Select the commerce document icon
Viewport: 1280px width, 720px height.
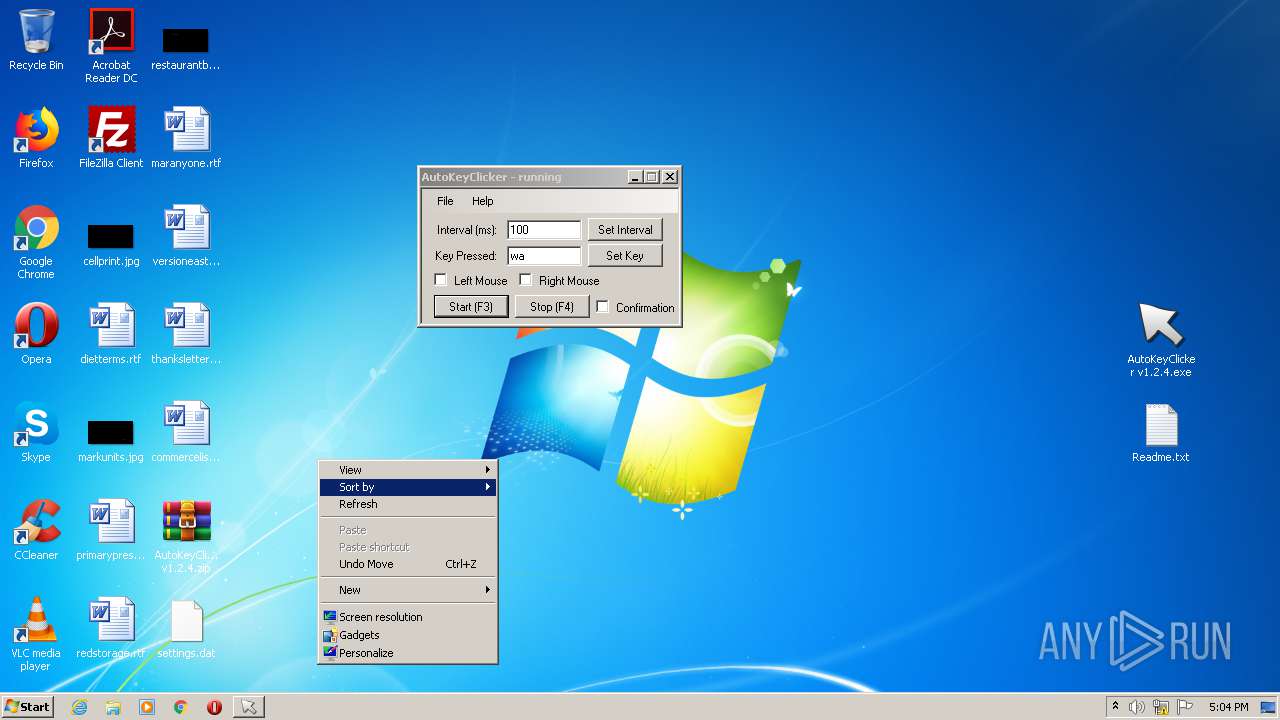point(186,432)
